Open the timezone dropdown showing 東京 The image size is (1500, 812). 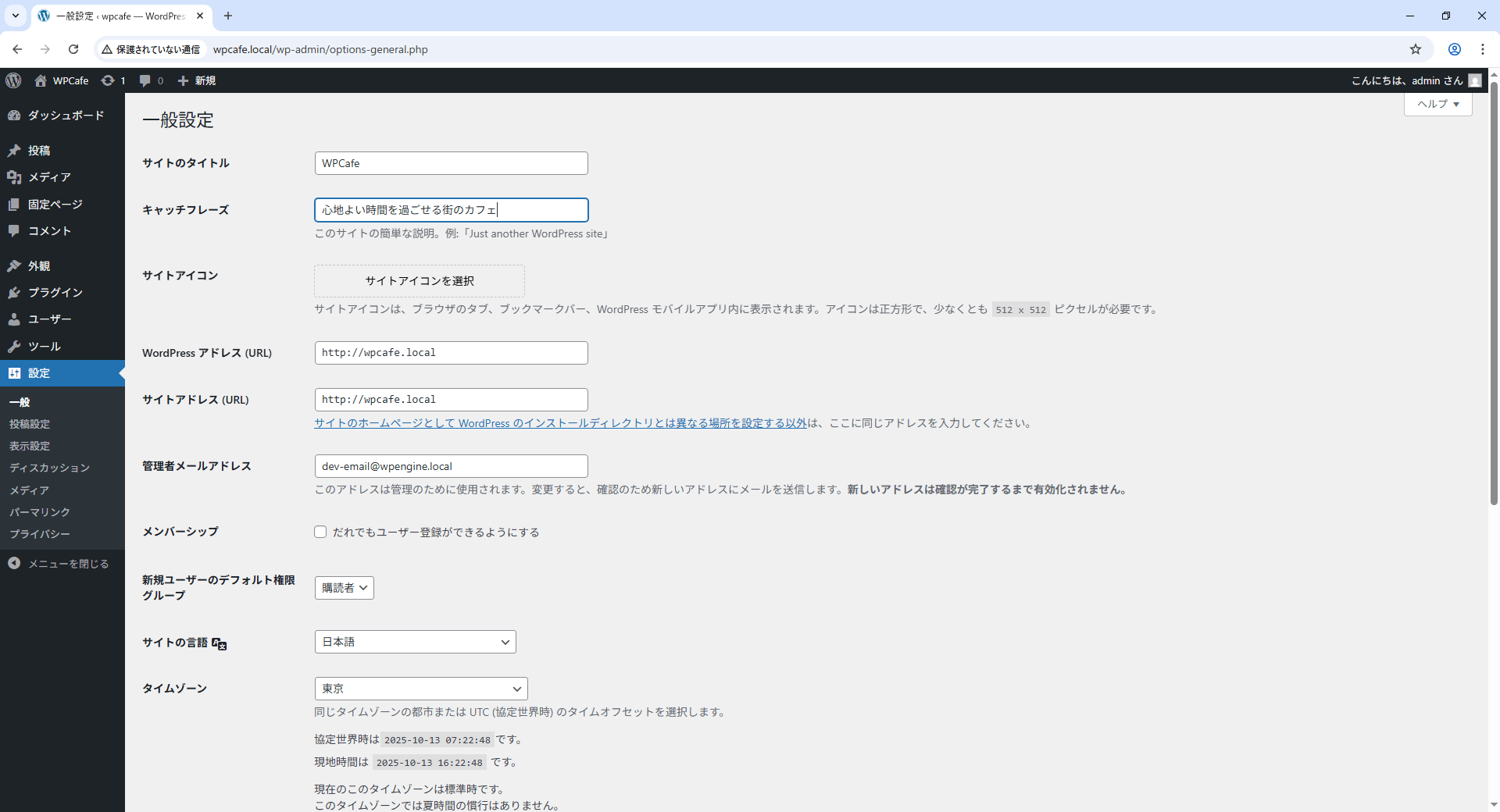click(x=420, y=689)
